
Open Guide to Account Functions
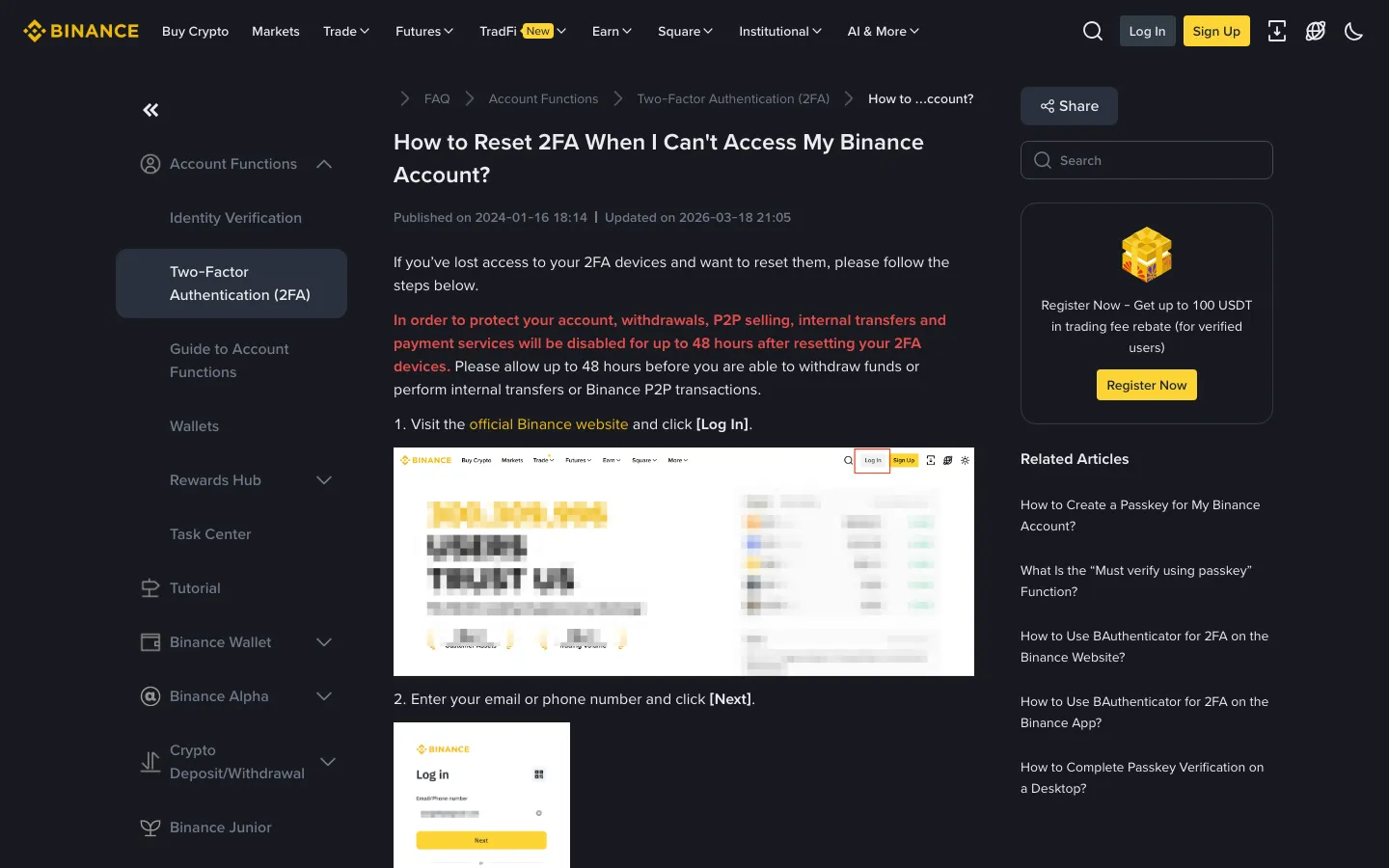230,361
